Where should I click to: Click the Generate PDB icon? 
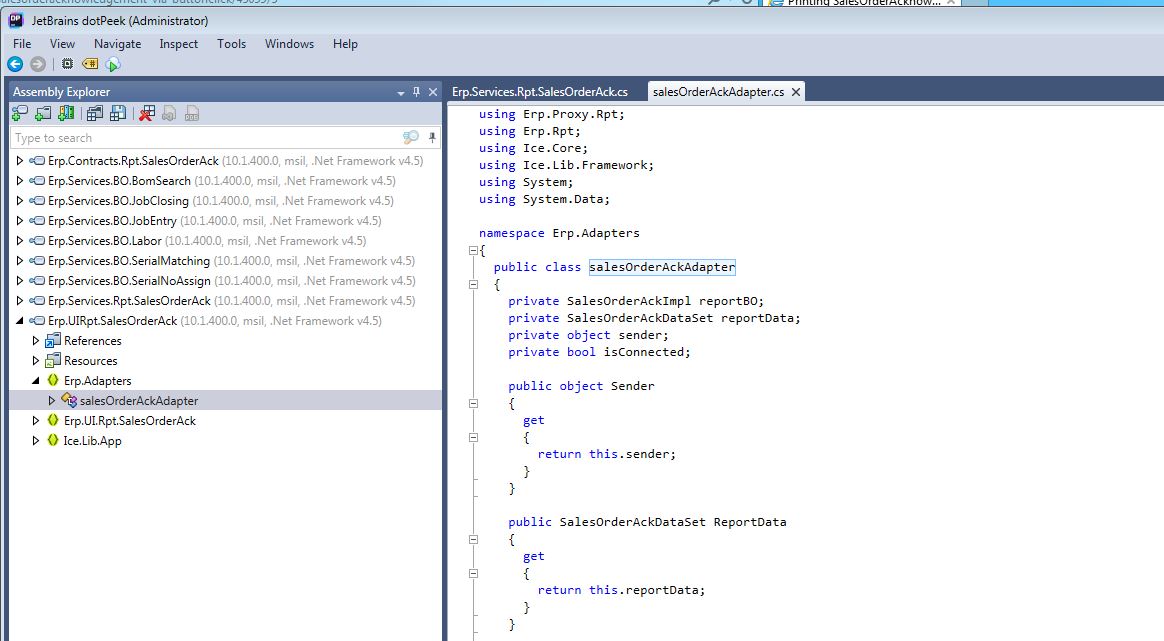192,114
